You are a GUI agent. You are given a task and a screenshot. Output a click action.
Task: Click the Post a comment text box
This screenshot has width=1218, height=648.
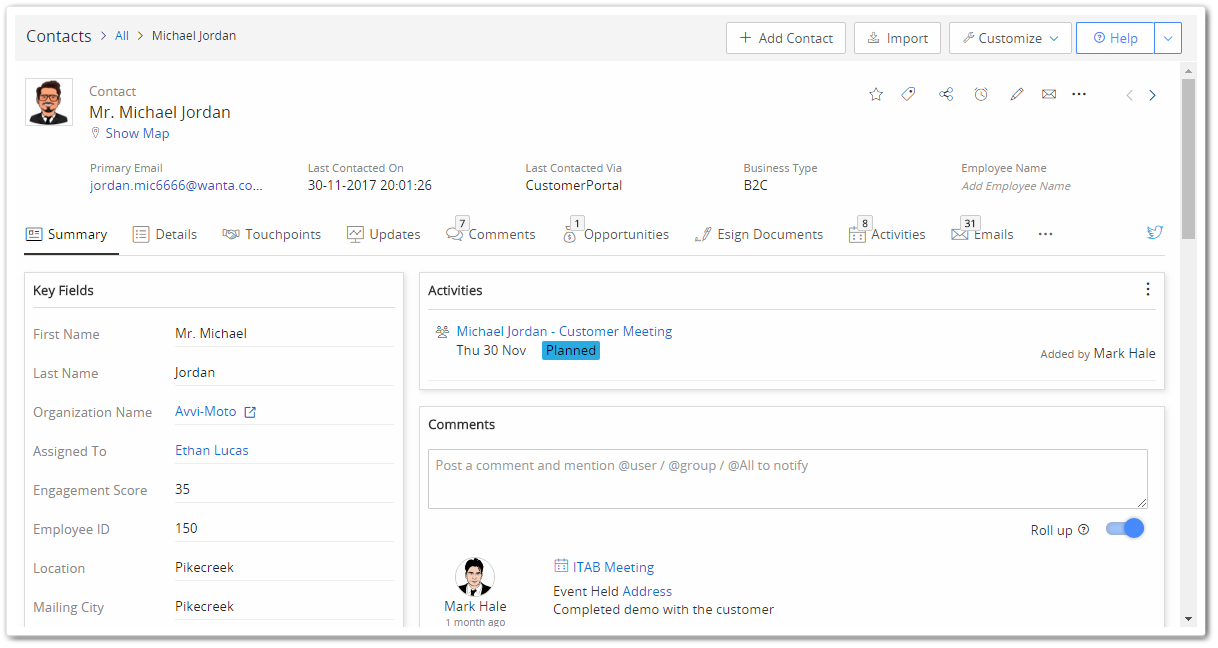coord(787,478)
